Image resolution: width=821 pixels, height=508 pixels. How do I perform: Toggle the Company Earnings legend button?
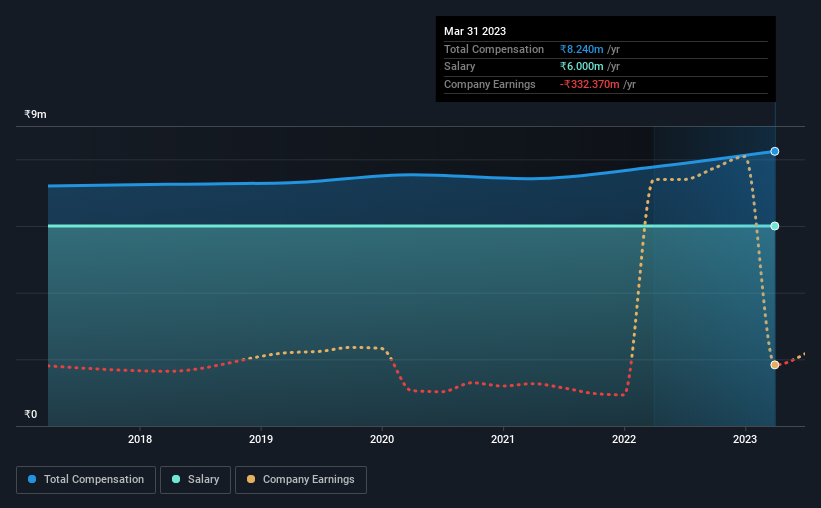(301, 480)
